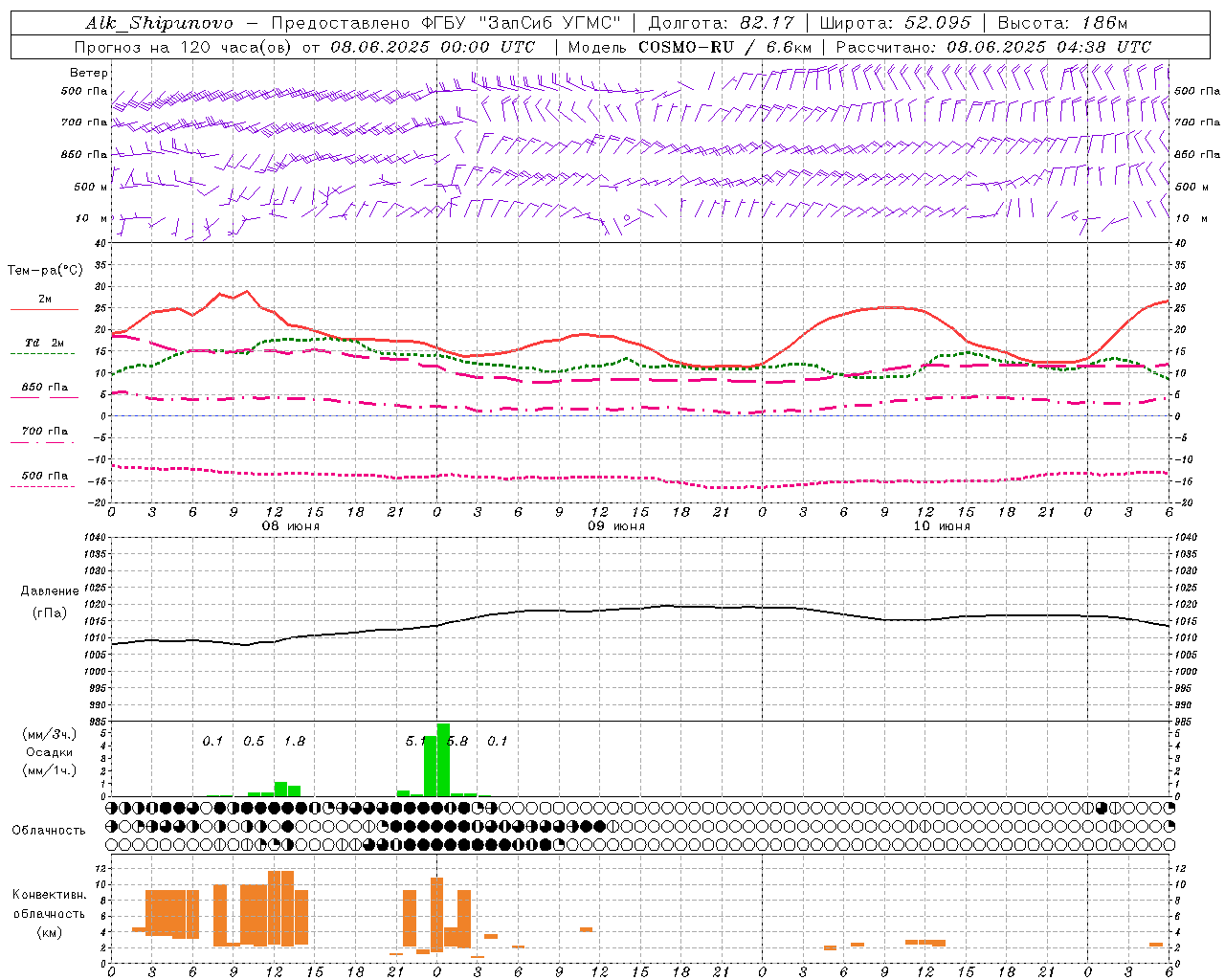Image resolution: width=1225 pixels, height=980 pixels.
Task: Click the Ветер panel label
Action: click(x=89, y=73)
